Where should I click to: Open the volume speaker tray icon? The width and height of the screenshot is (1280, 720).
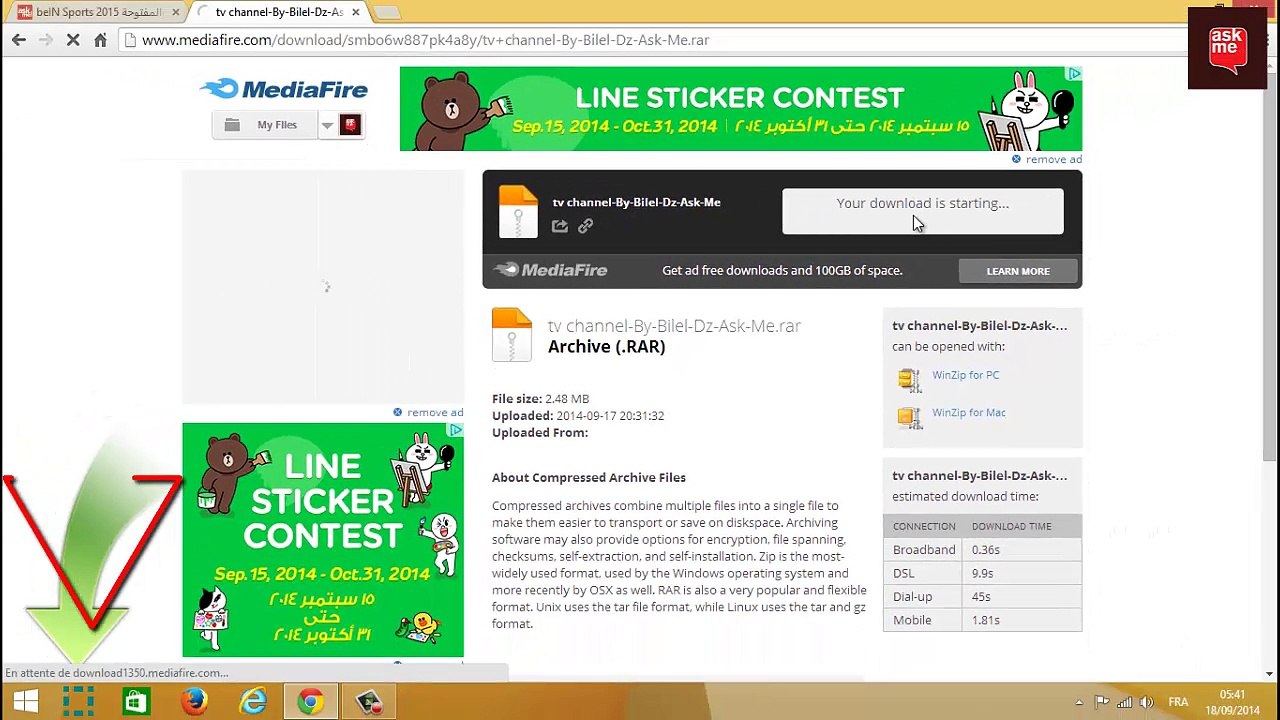[x=1147, y=702]
